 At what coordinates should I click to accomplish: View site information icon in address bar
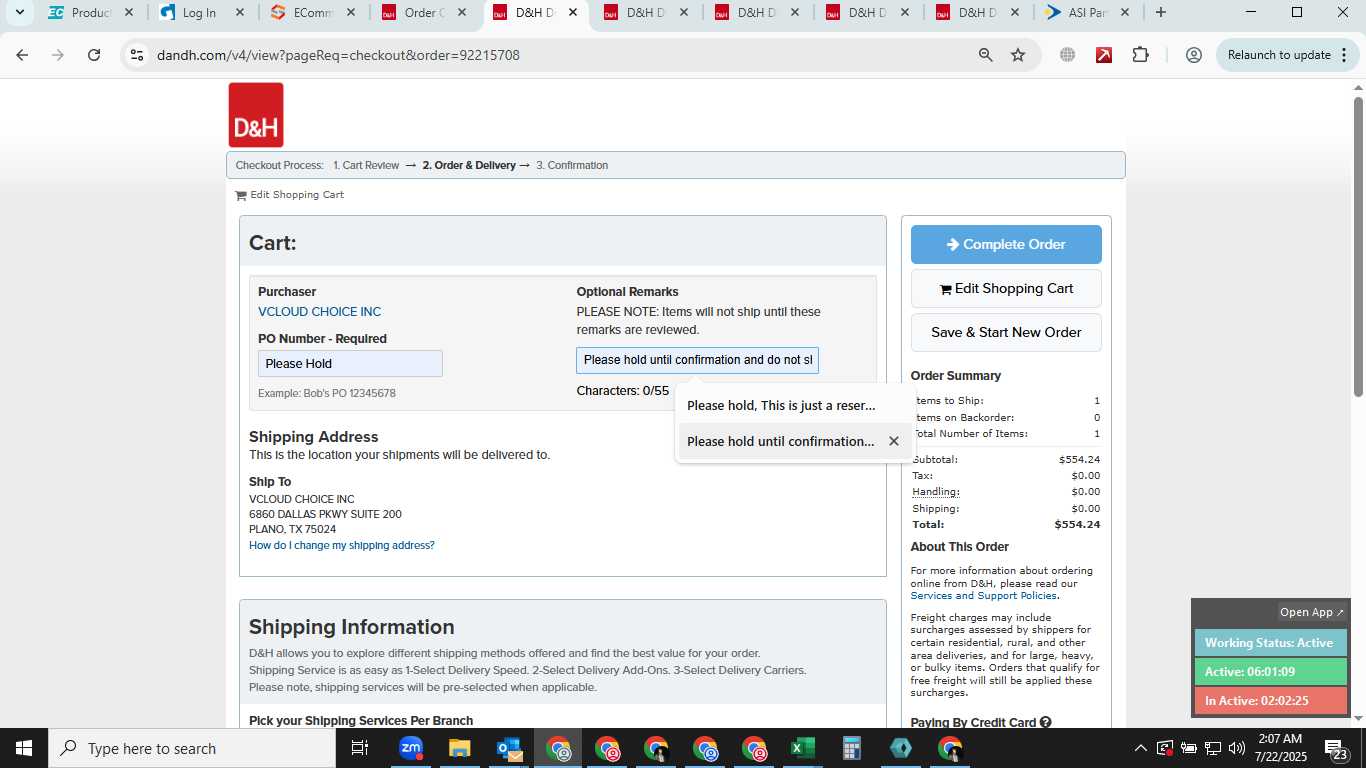[x=137, y=55]
